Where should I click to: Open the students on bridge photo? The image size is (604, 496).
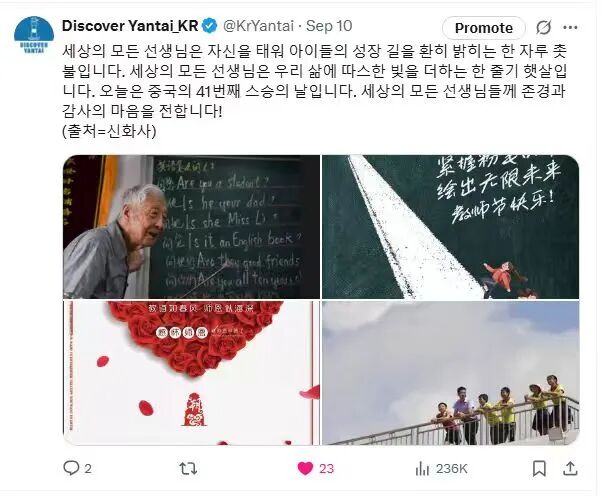coord(450,373)
